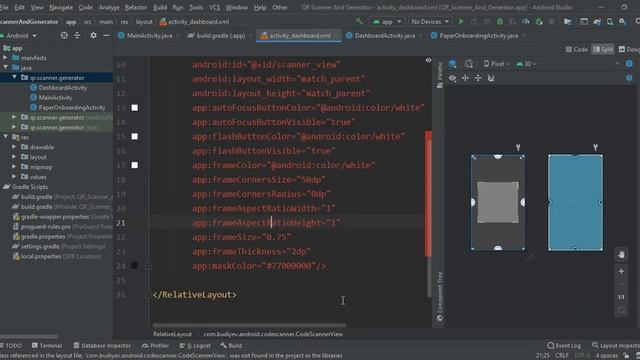The width and height of the screenshot is (640, 360).
Task: Click the 1:1 zoom to 100% button
Action: pos(621,297)
